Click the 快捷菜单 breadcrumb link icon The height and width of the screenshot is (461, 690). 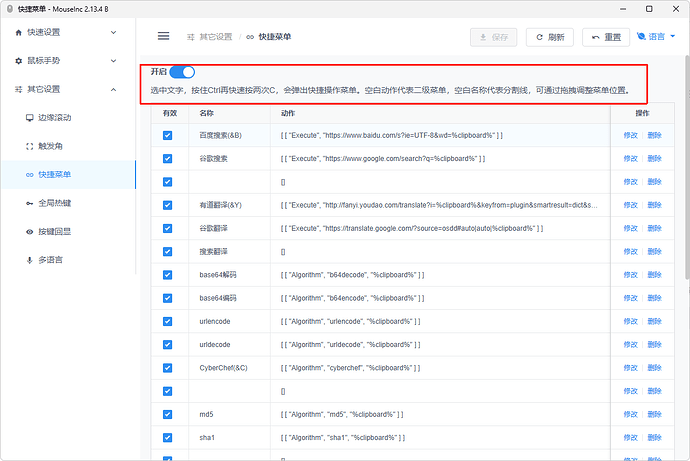(250, 37)
